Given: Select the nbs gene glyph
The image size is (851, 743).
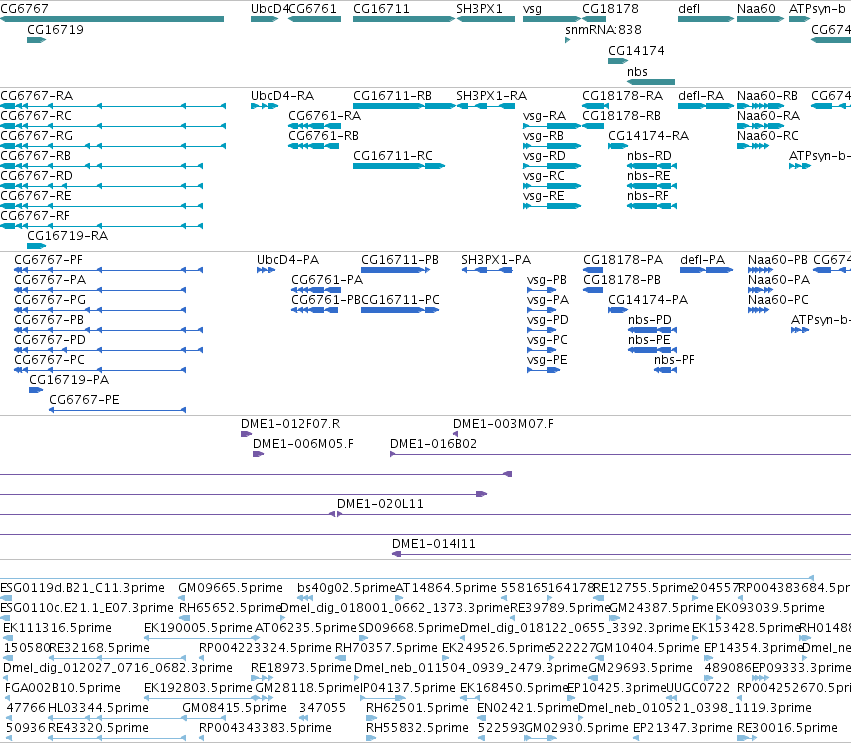Looking at the screenshot, I should click(651, 82).
